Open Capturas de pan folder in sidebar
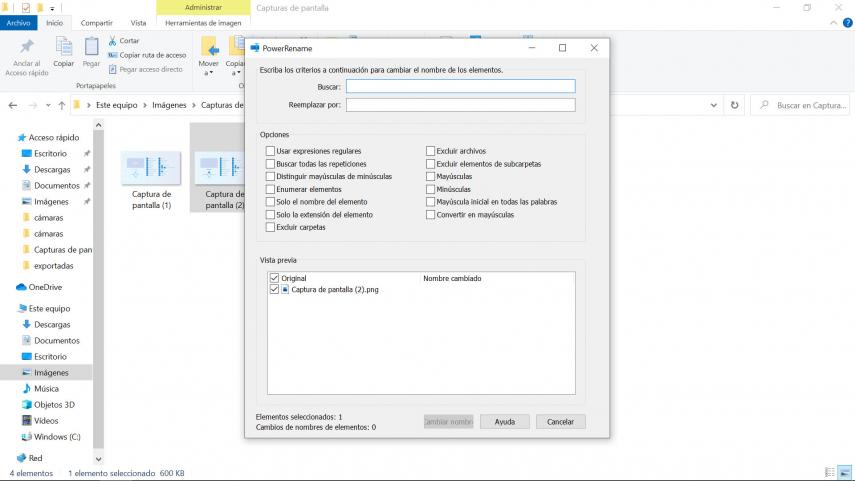This screenshot has width=855, height=481. click(x=62, y=250)
